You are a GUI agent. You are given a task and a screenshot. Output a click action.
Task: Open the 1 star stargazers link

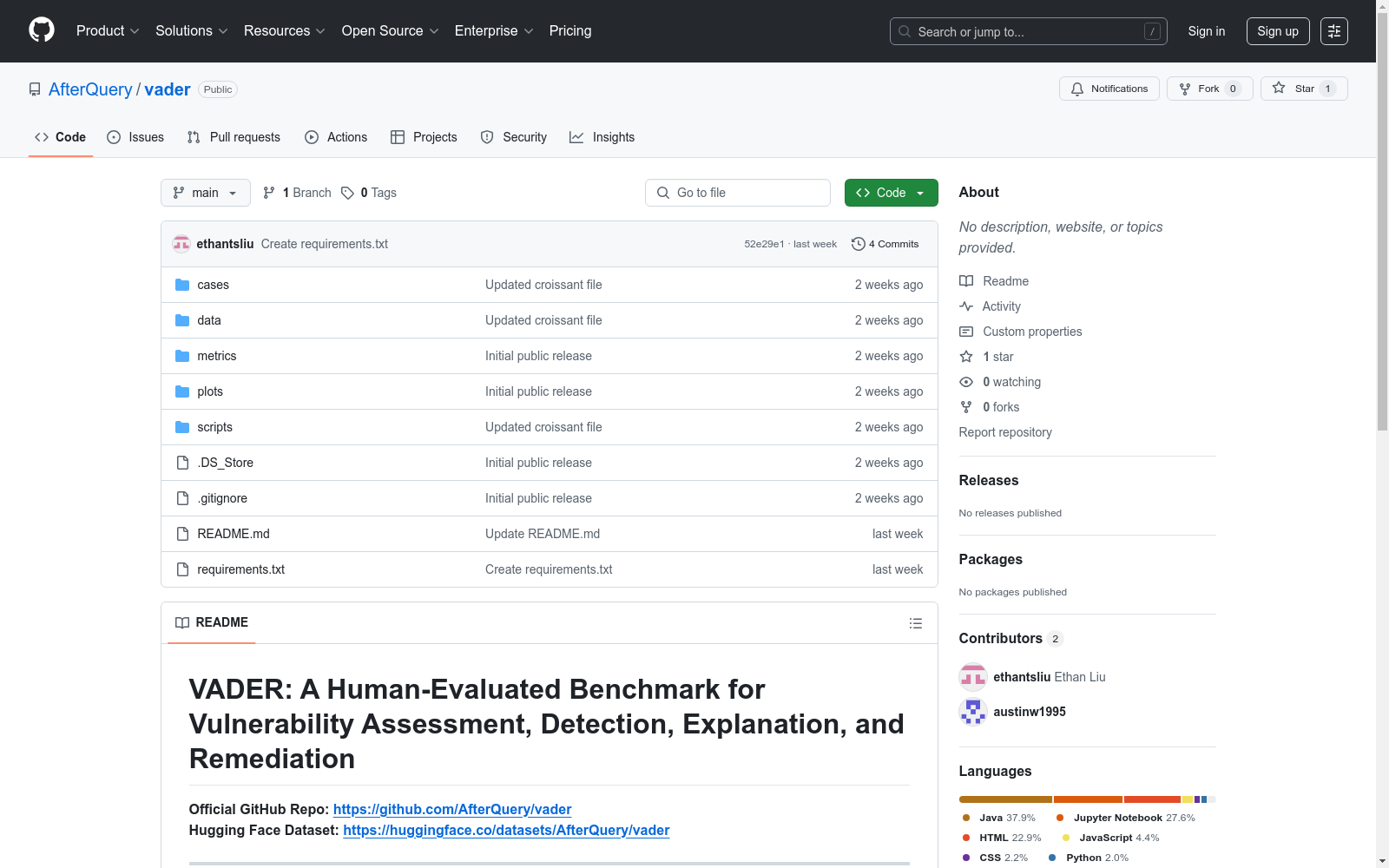point(997,357)
